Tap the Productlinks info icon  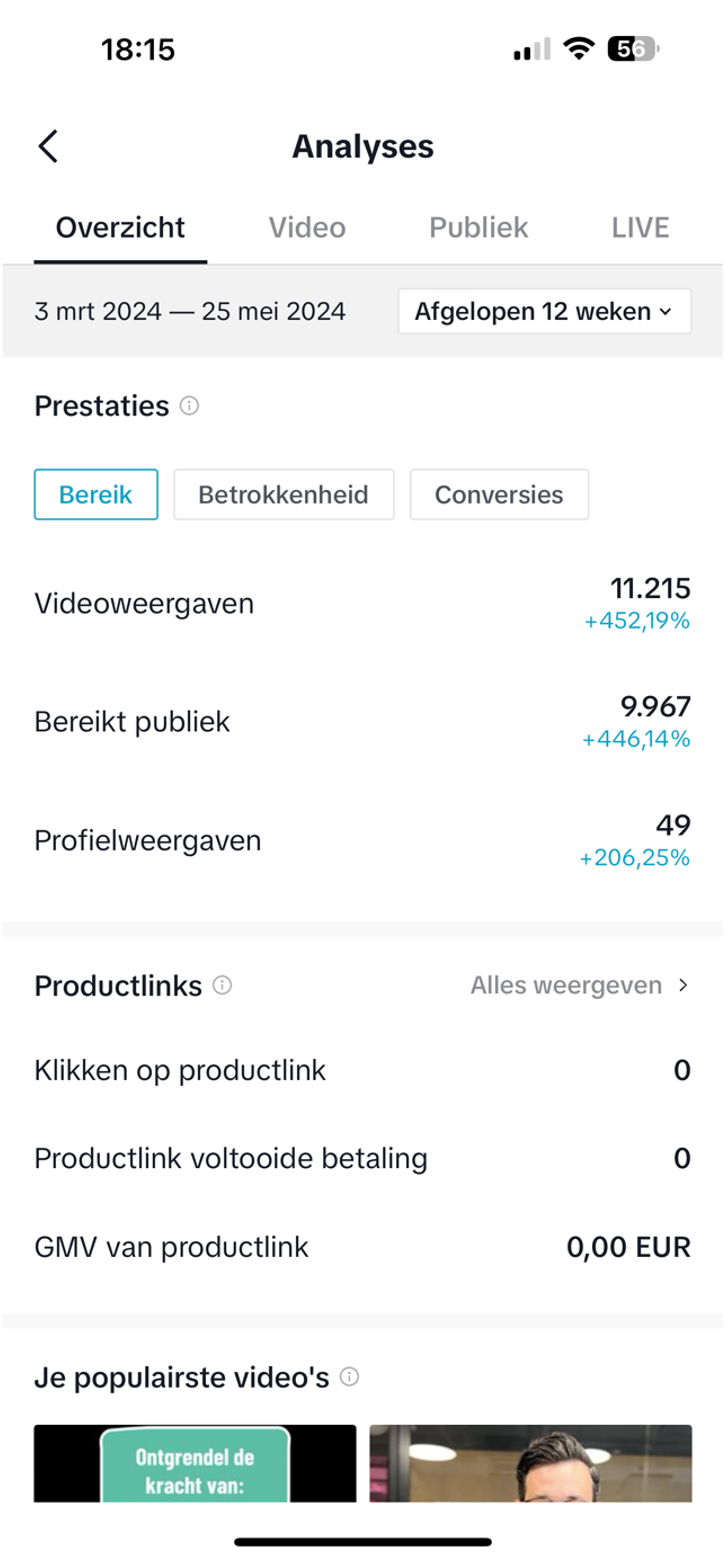pos(222,986)
